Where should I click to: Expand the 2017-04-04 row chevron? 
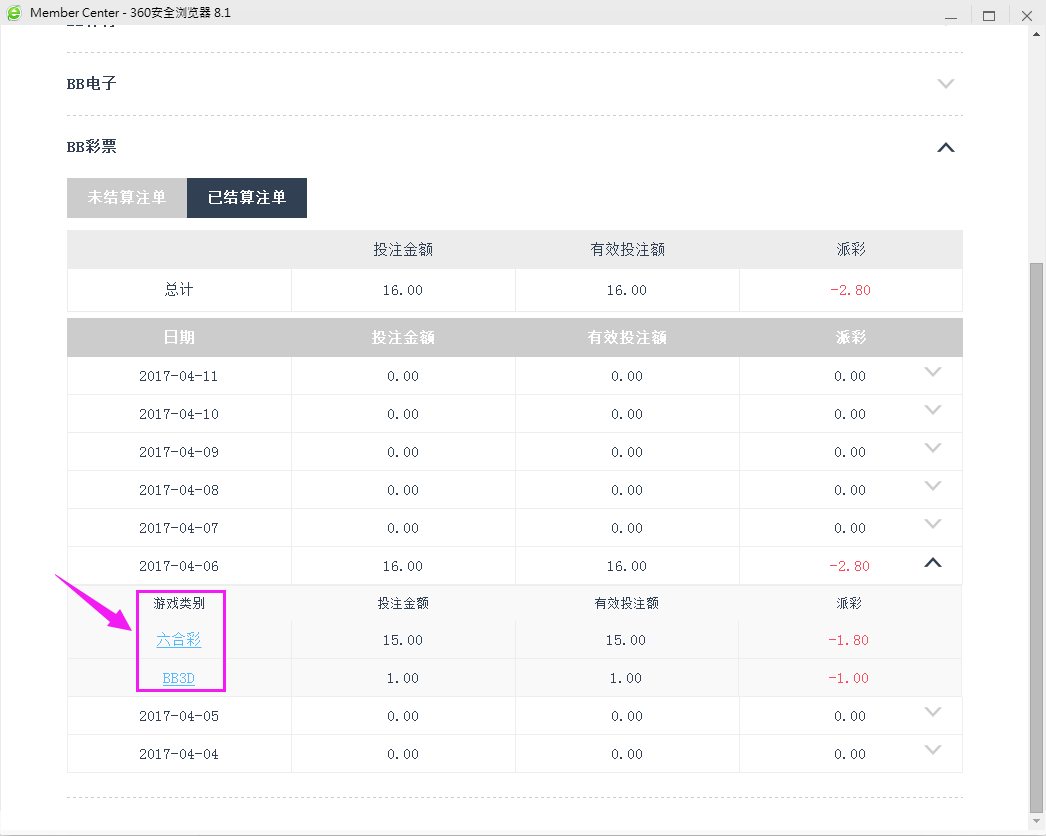coord(933,750)
